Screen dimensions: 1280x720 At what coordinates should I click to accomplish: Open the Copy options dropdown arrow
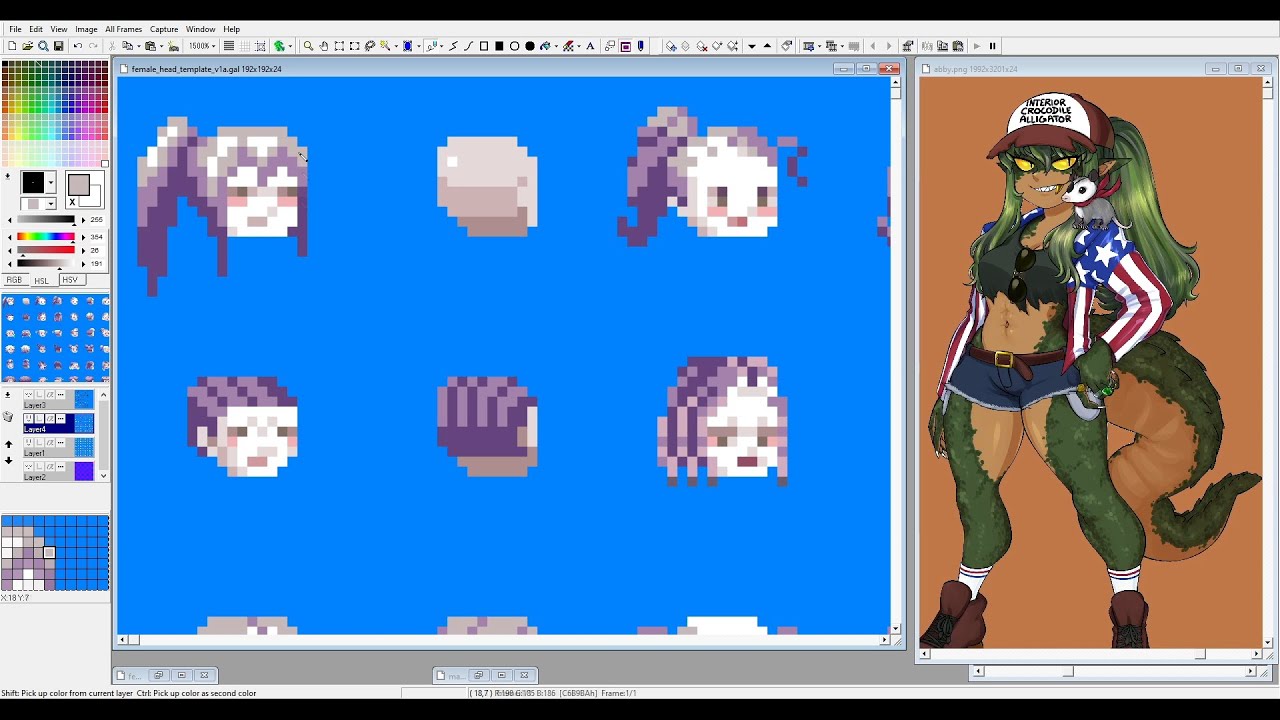point(137,46)
